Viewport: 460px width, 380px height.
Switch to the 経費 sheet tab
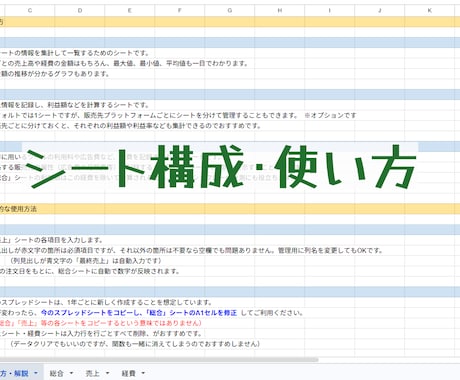tap(129, 373)
